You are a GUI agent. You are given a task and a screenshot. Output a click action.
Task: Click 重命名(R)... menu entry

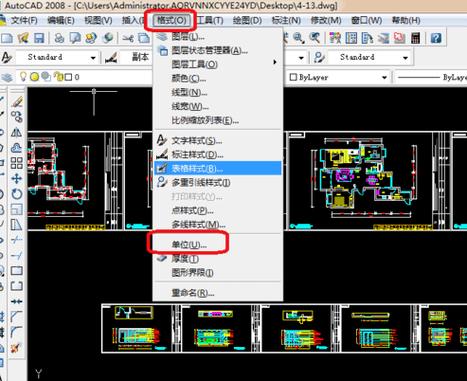coord(193,293)
